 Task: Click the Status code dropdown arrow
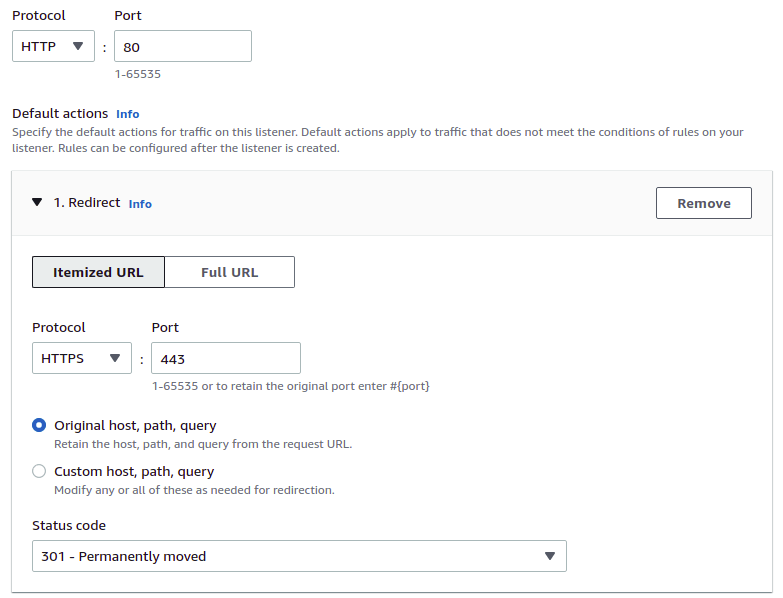[x=550, y=556]
